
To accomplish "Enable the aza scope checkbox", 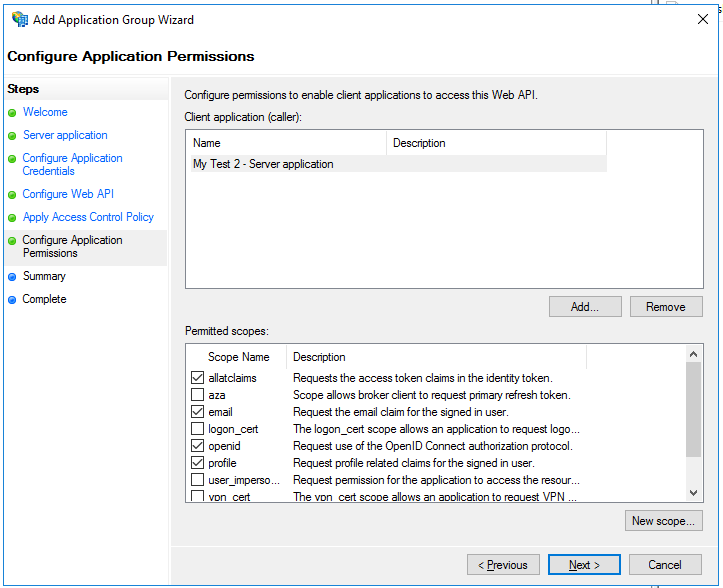I will [x=197, y=395].
